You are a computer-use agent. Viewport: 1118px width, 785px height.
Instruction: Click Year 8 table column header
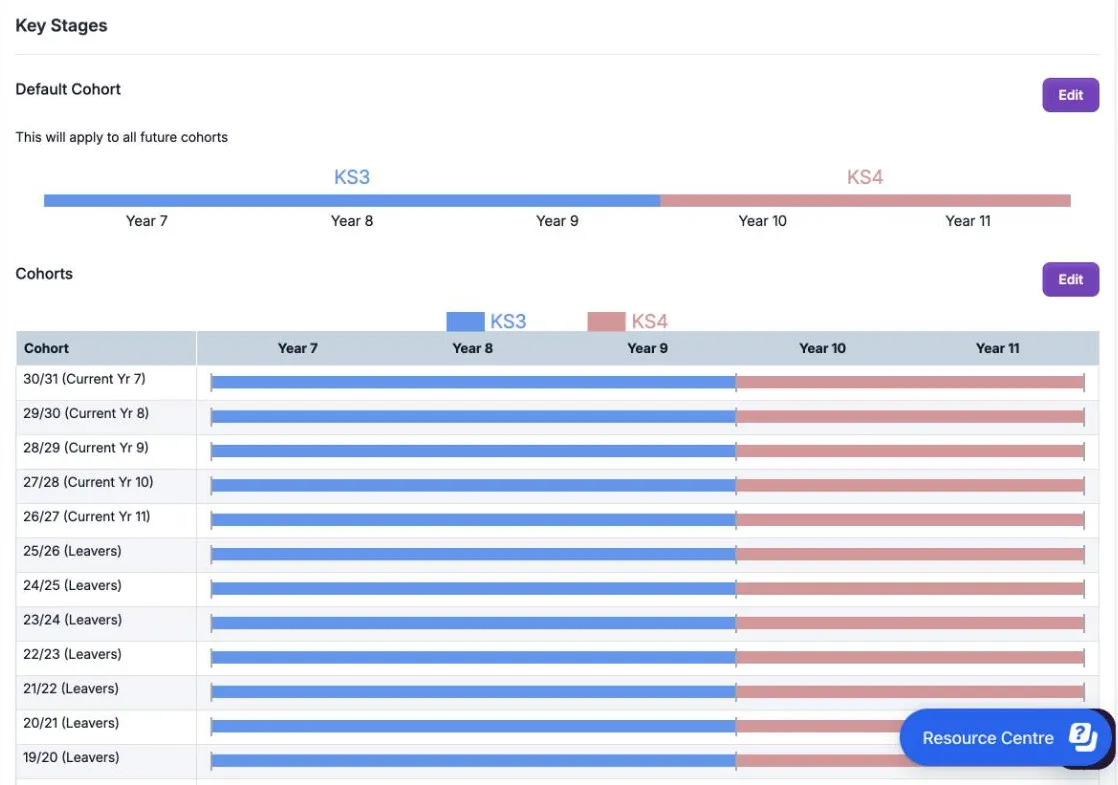tap(472, 349)
